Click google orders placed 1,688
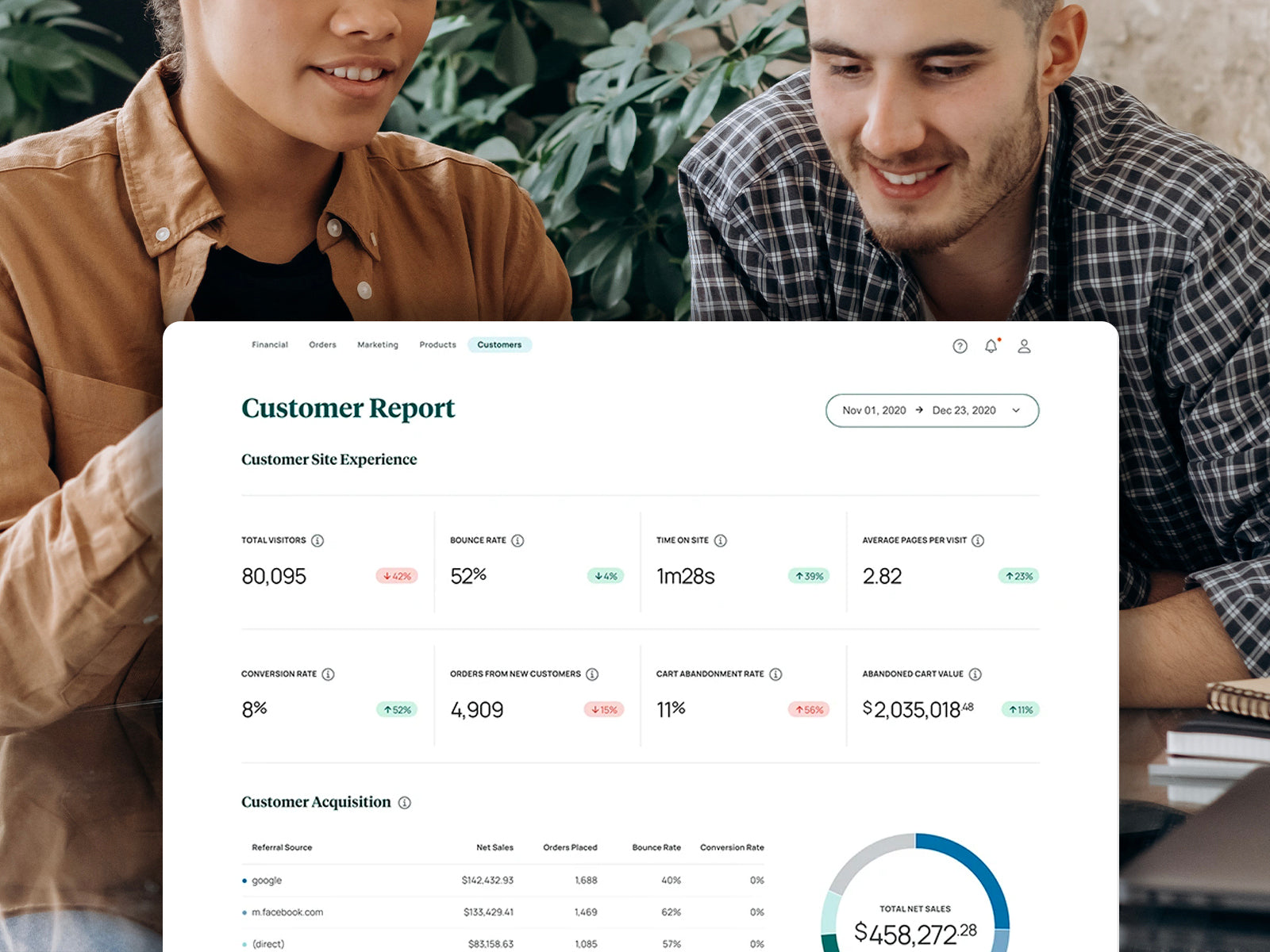The width and height of the screenshot is (1270, 952). point(586,881)
